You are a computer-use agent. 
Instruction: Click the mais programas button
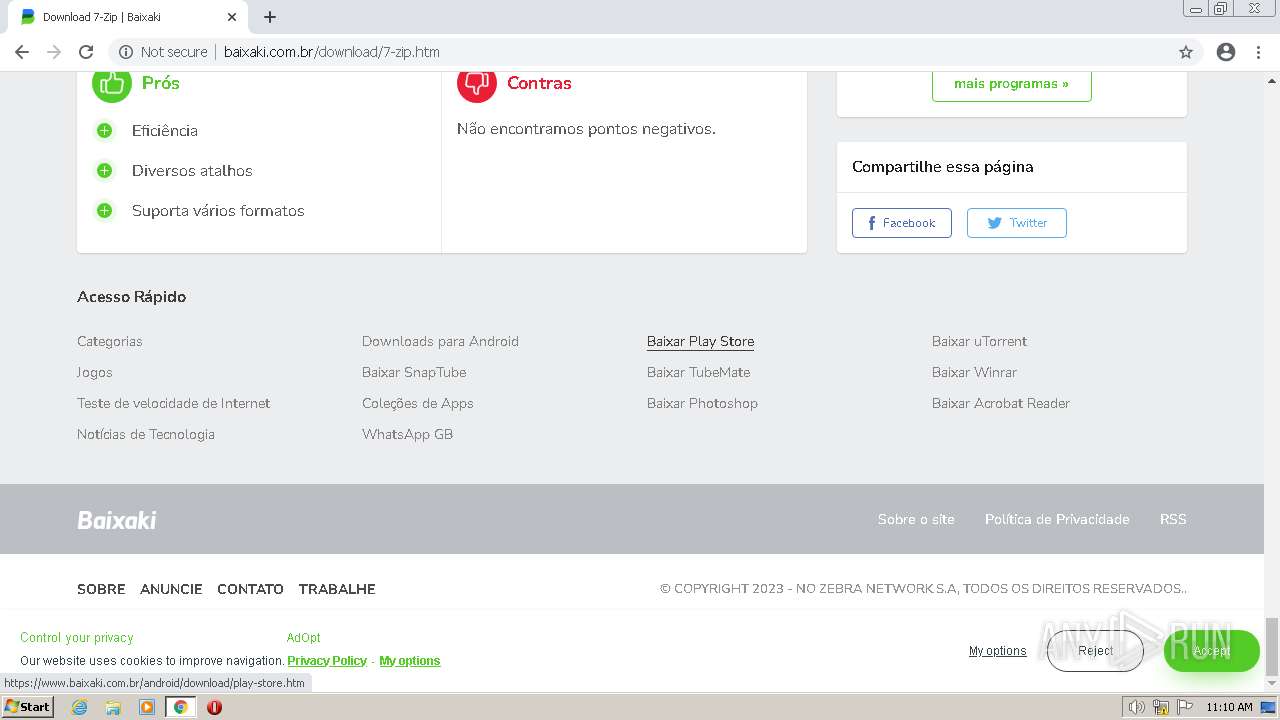1011,84
